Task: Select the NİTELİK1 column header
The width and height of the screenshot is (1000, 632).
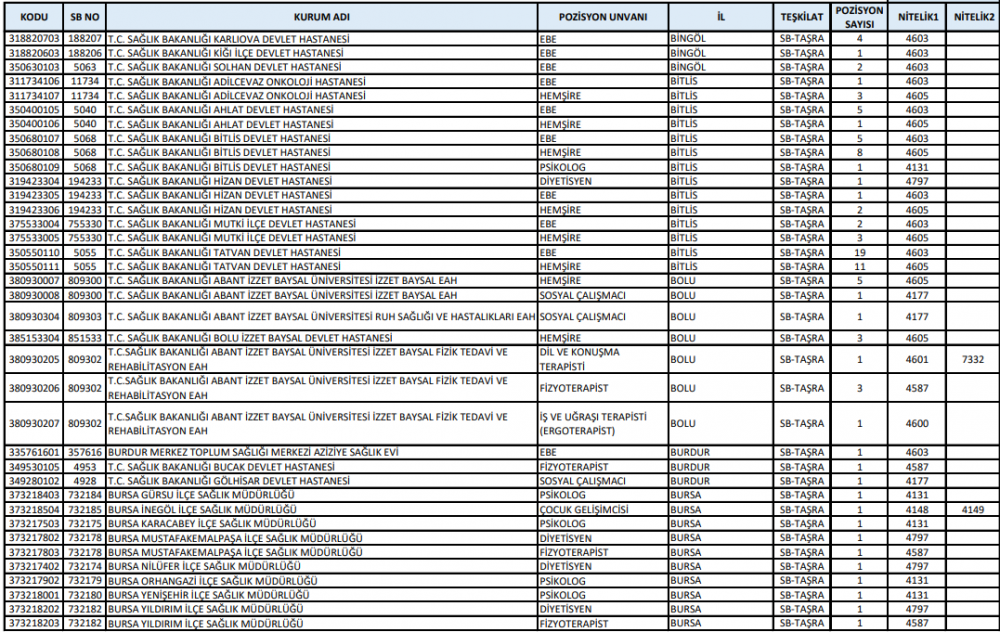Action: [918, 17]
